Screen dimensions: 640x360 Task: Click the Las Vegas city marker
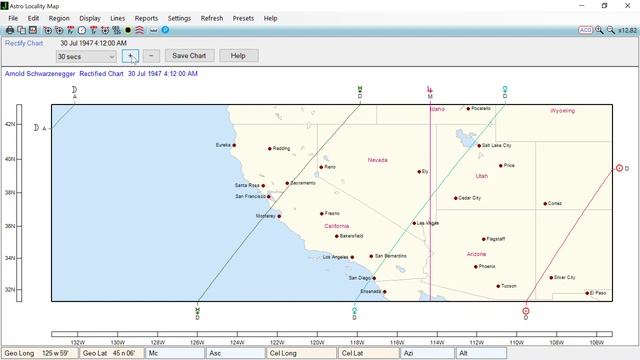[414, 223]
